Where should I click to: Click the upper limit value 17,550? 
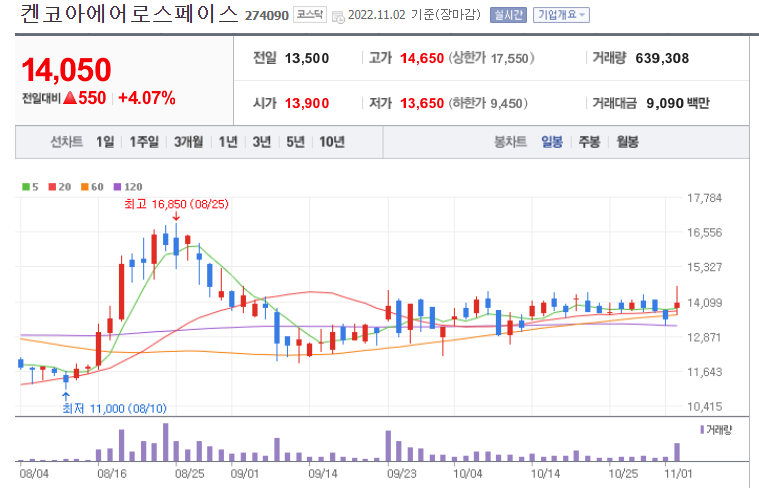(510, 59)
